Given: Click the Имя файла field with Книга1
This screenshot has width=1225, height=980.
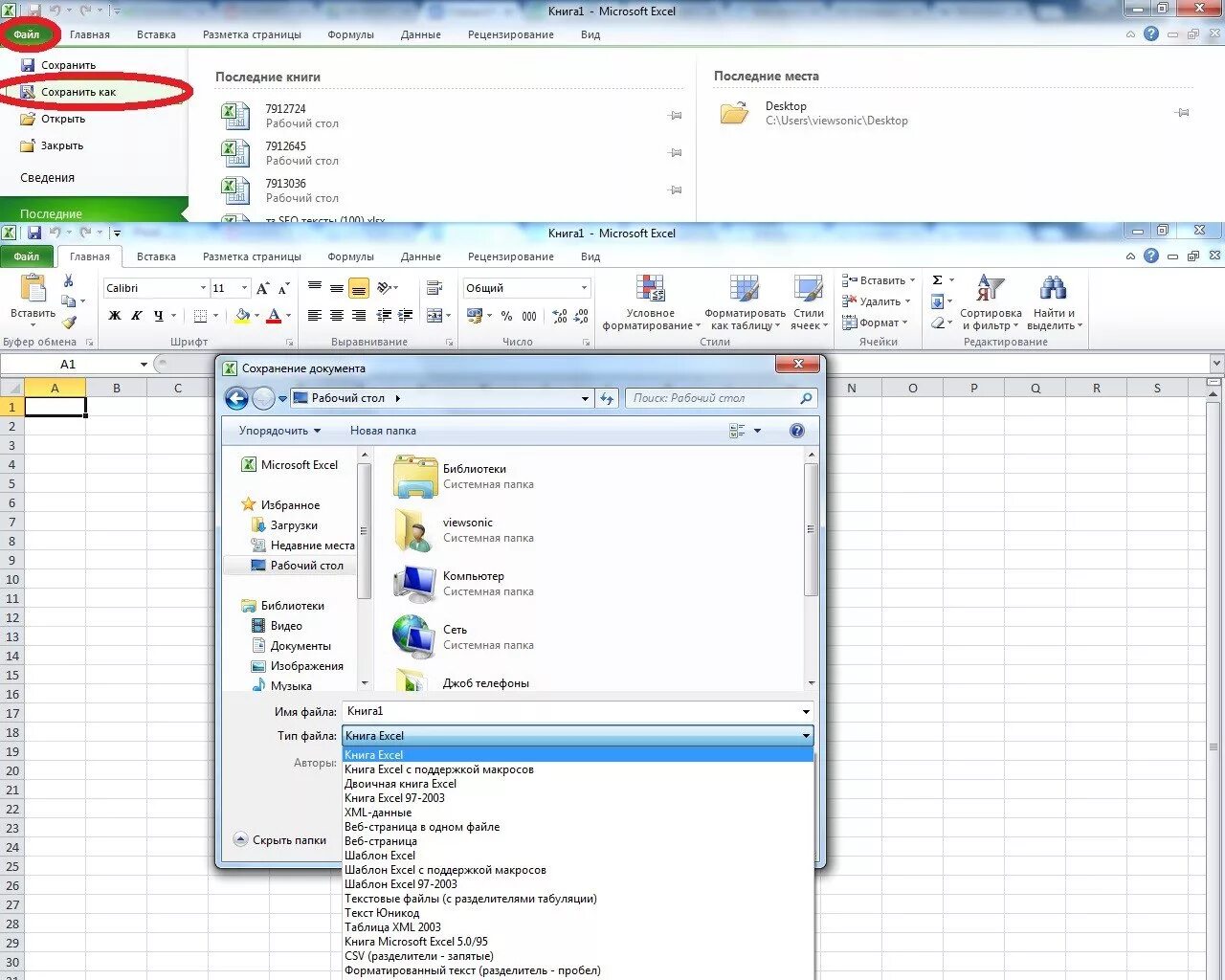Looking at the screenshot, I should click(578, 711).
